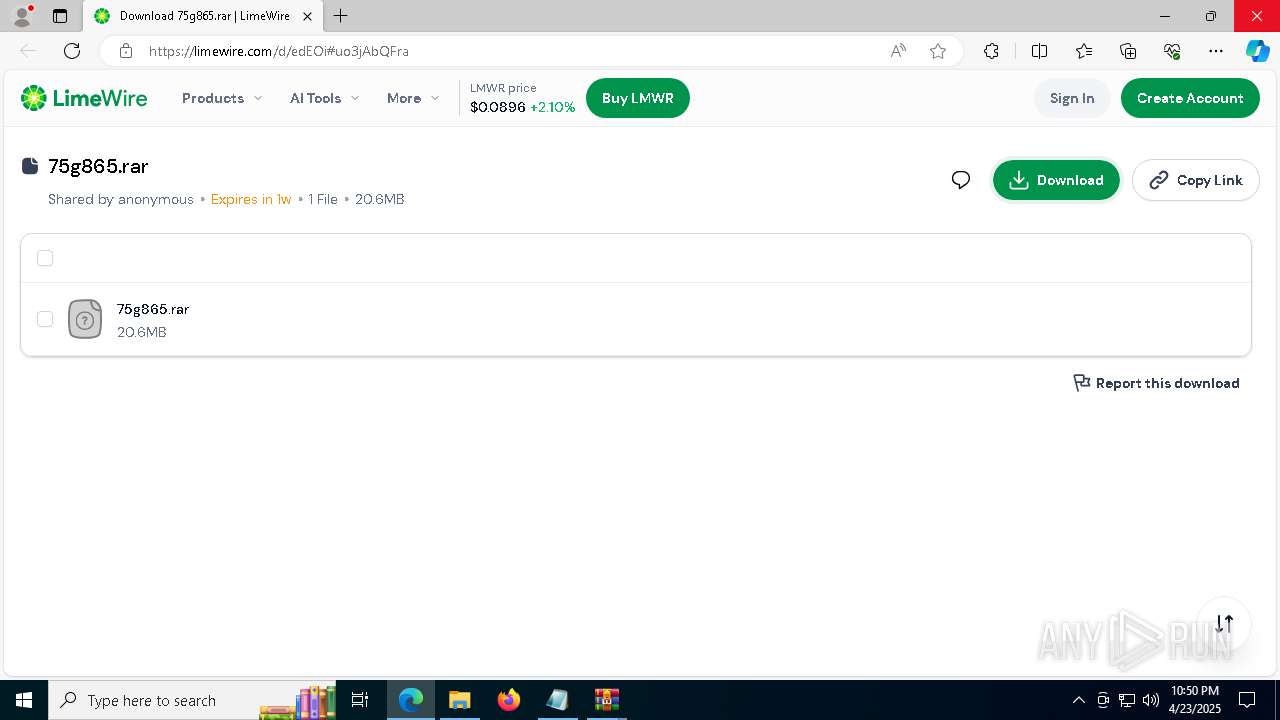Launch Firefox from the taskbar

509,700
